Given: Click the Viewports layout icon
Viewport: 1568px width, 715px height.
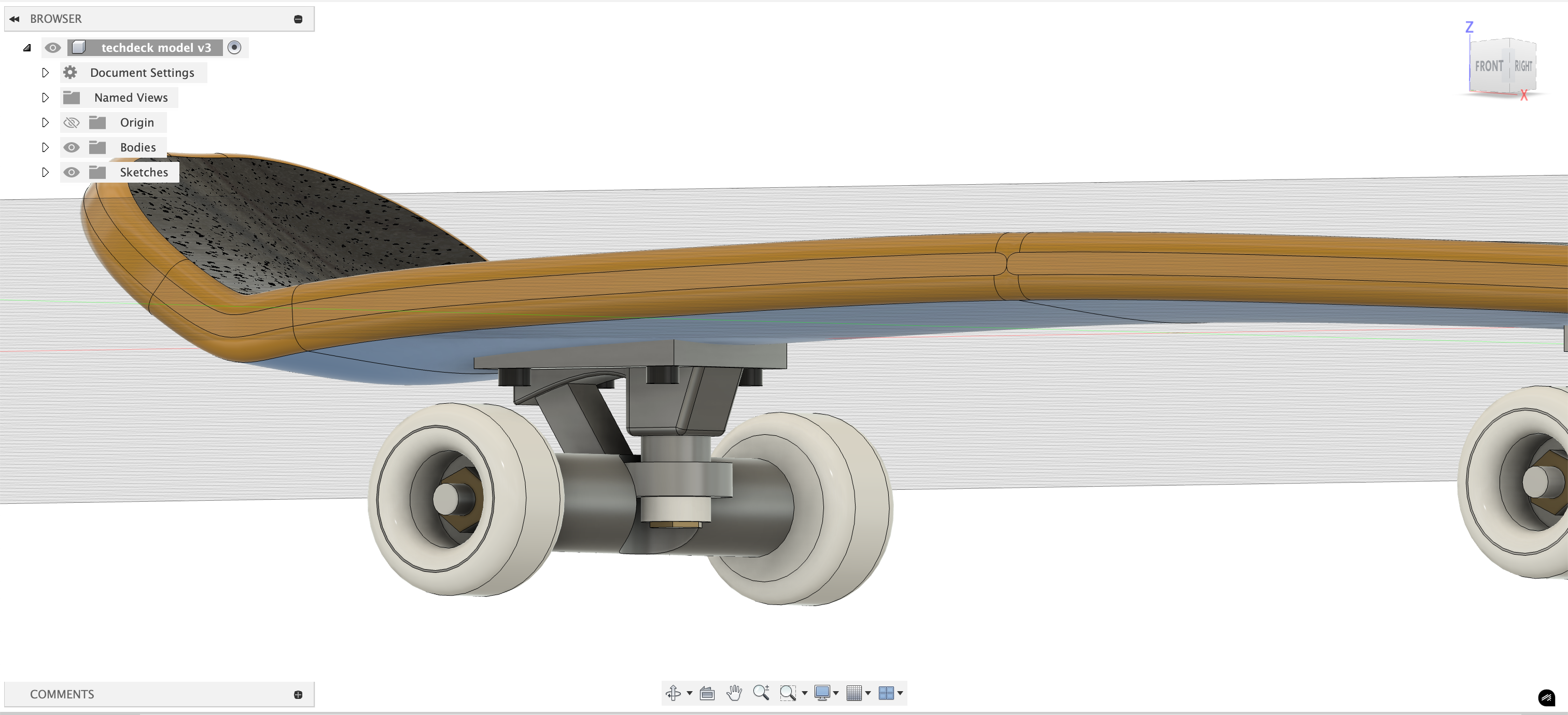Looking at the screenshot, I should tap(886, 693).
